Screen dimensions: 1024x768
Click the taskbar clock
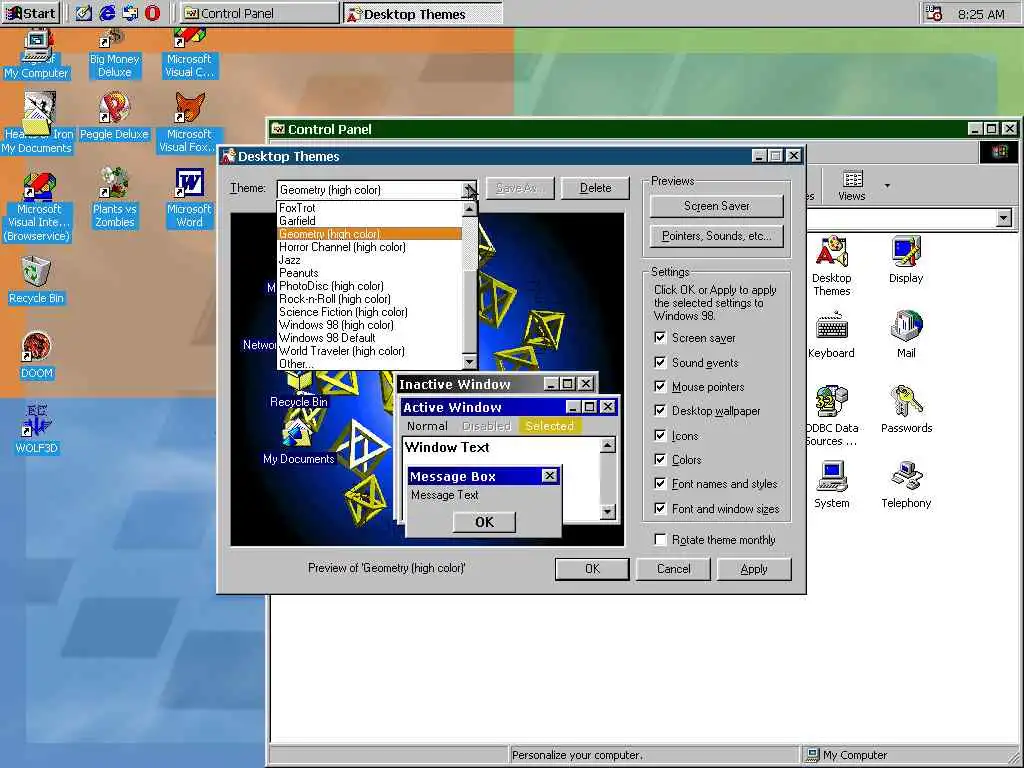tap(981, 14)
